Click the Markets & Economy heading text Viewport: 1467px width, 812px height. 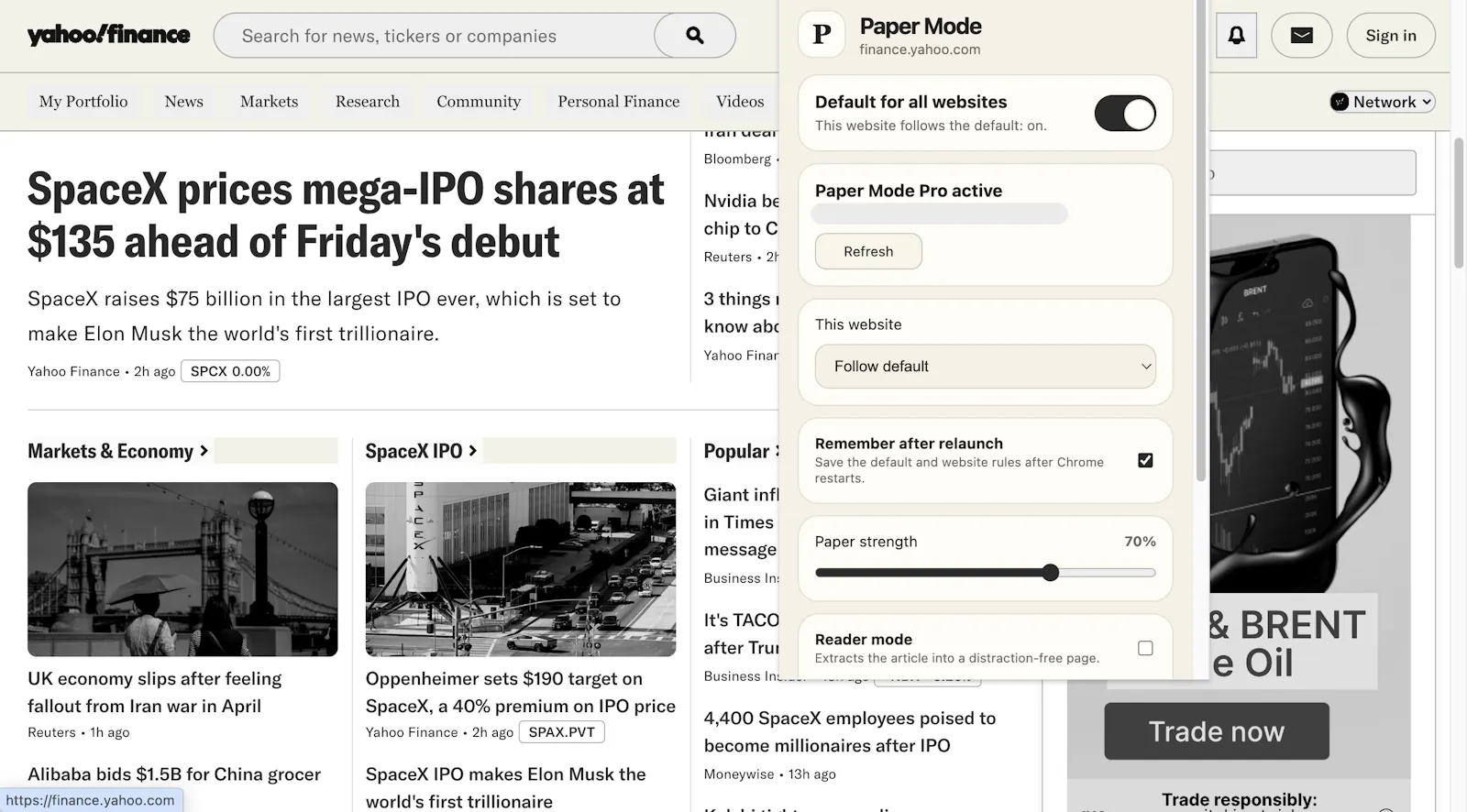tap(110, 451)
